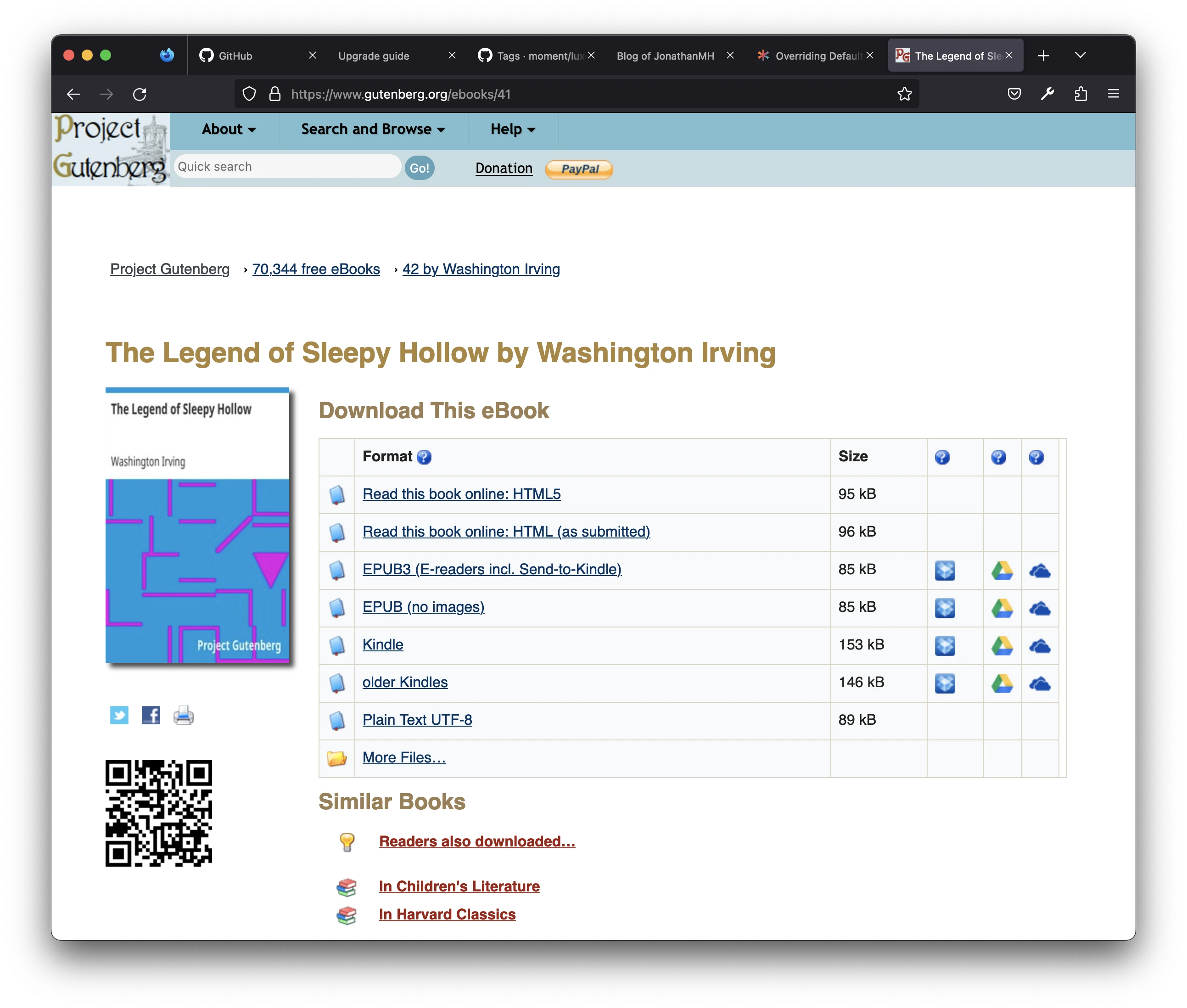Open Read this book online: HTML (as submitted)
The height and width of the screenshot is (1008, 1187).
point(506,532)
